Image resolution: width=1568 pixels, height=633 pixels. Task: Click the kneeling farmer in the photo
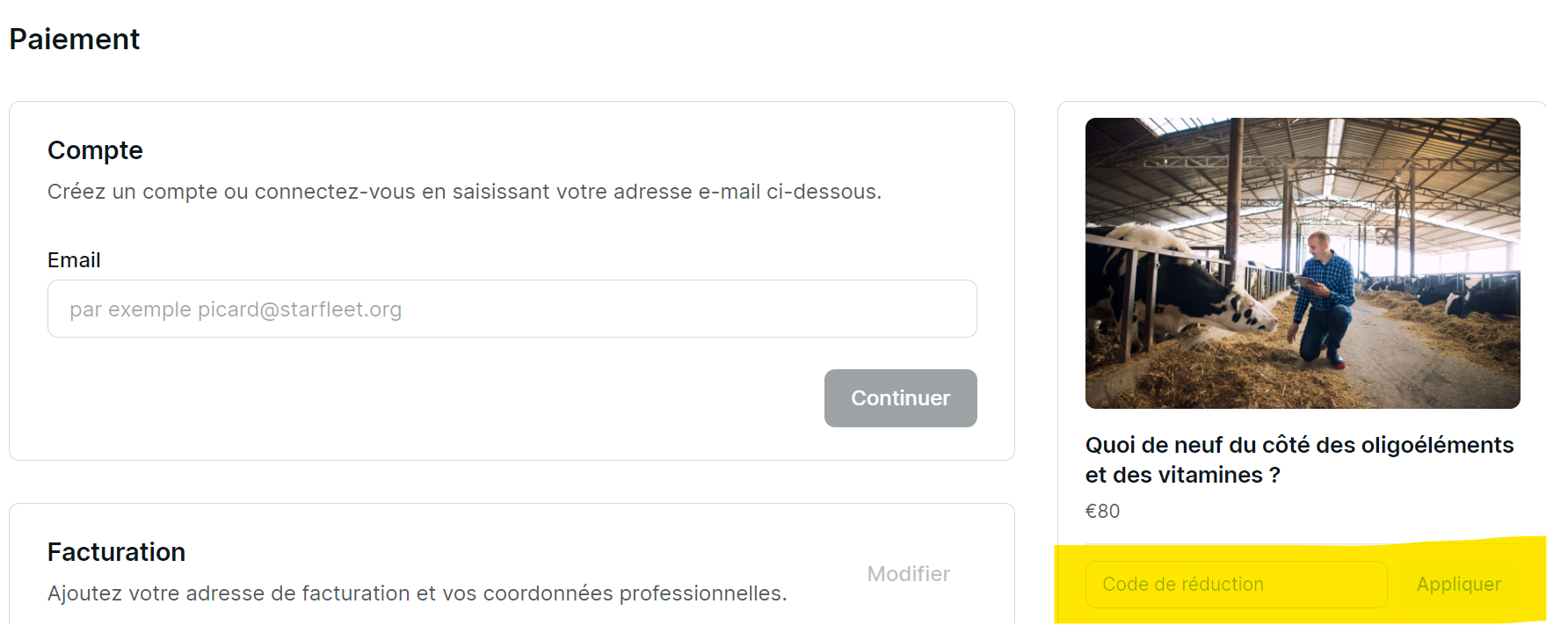point(1323,299)
